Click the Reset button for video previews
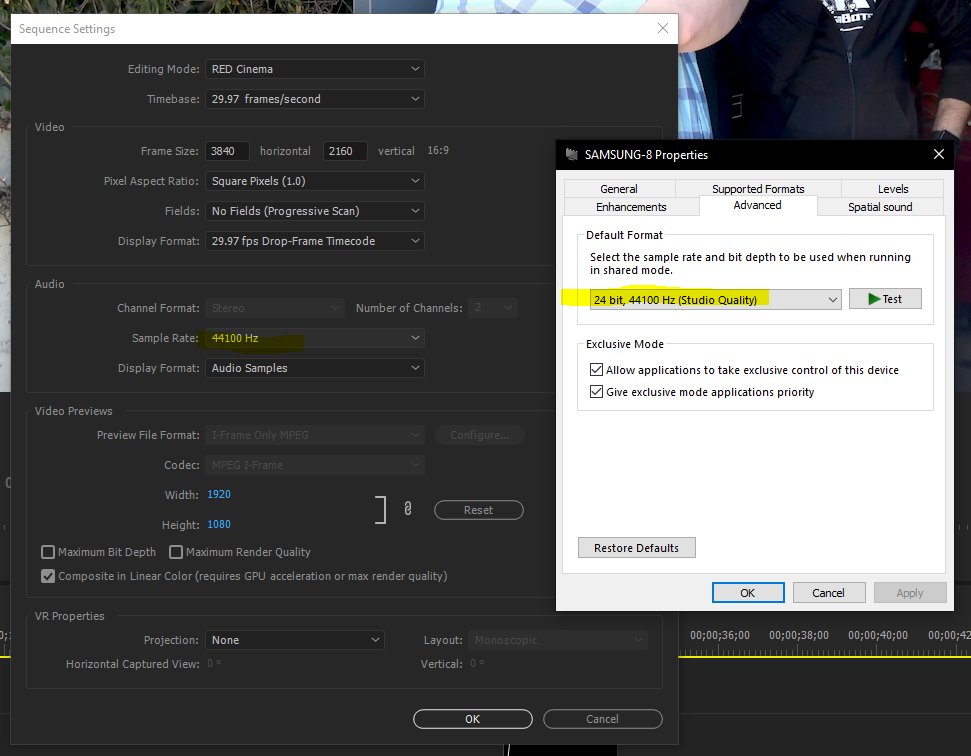This screenshot has height=756, width=971. tap(479, 510)
